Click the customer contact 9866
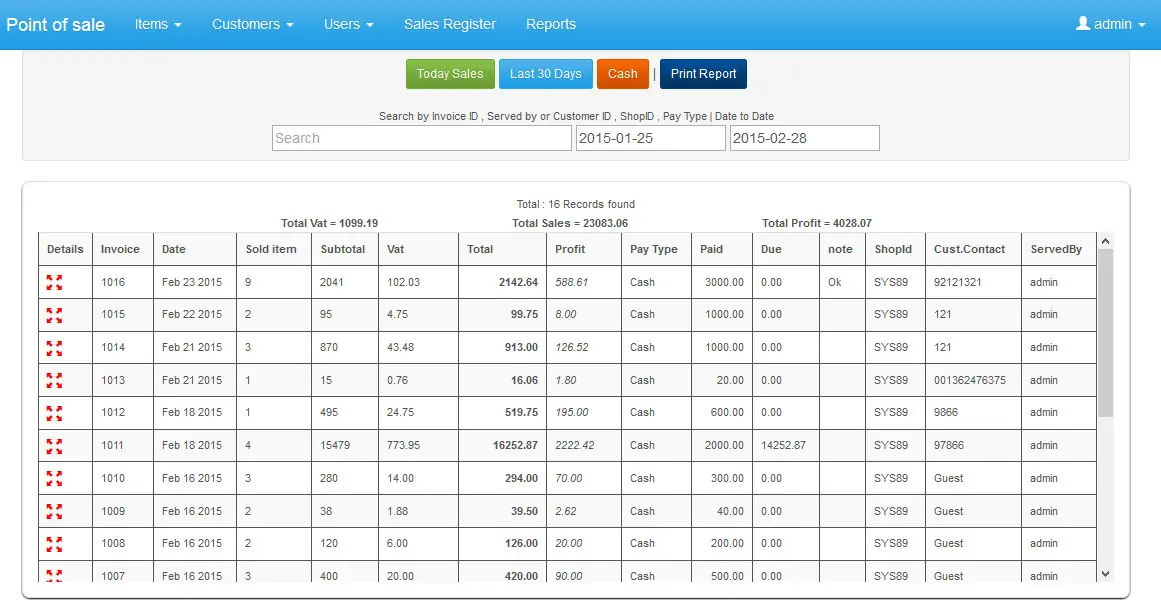Viewport: 1161px width, 615px height. click(946, 412)
